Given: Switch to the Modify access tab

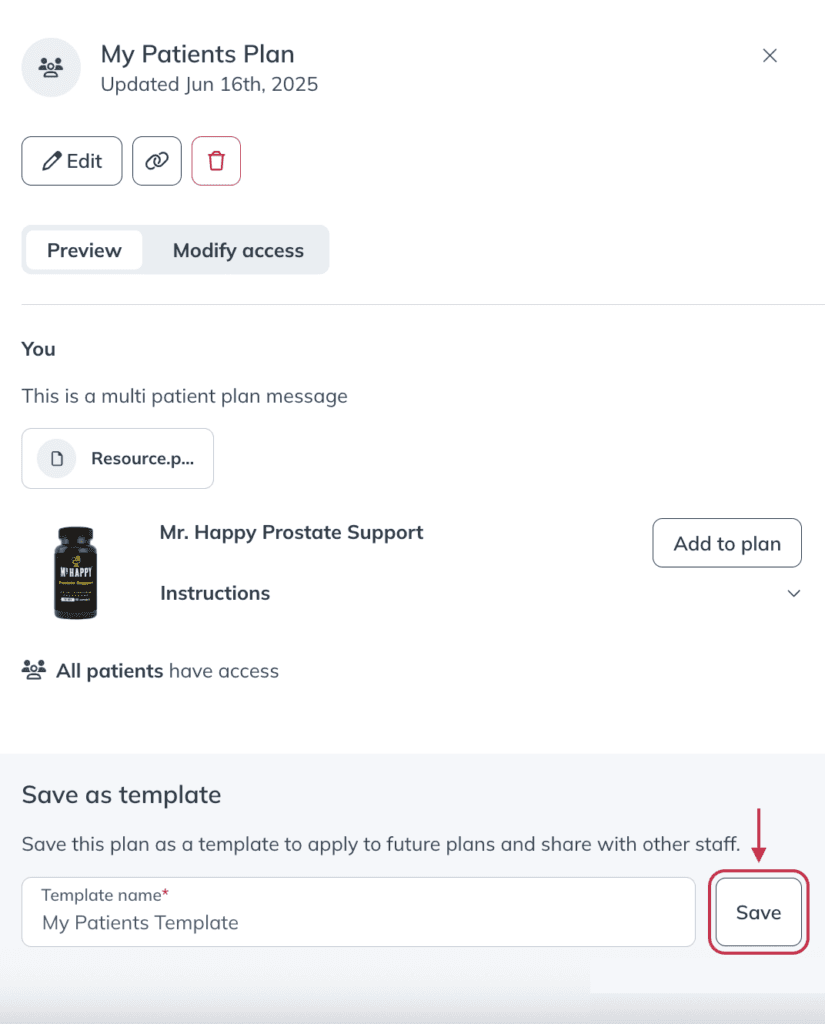Looking at the screenshot, I should (238, 250).
